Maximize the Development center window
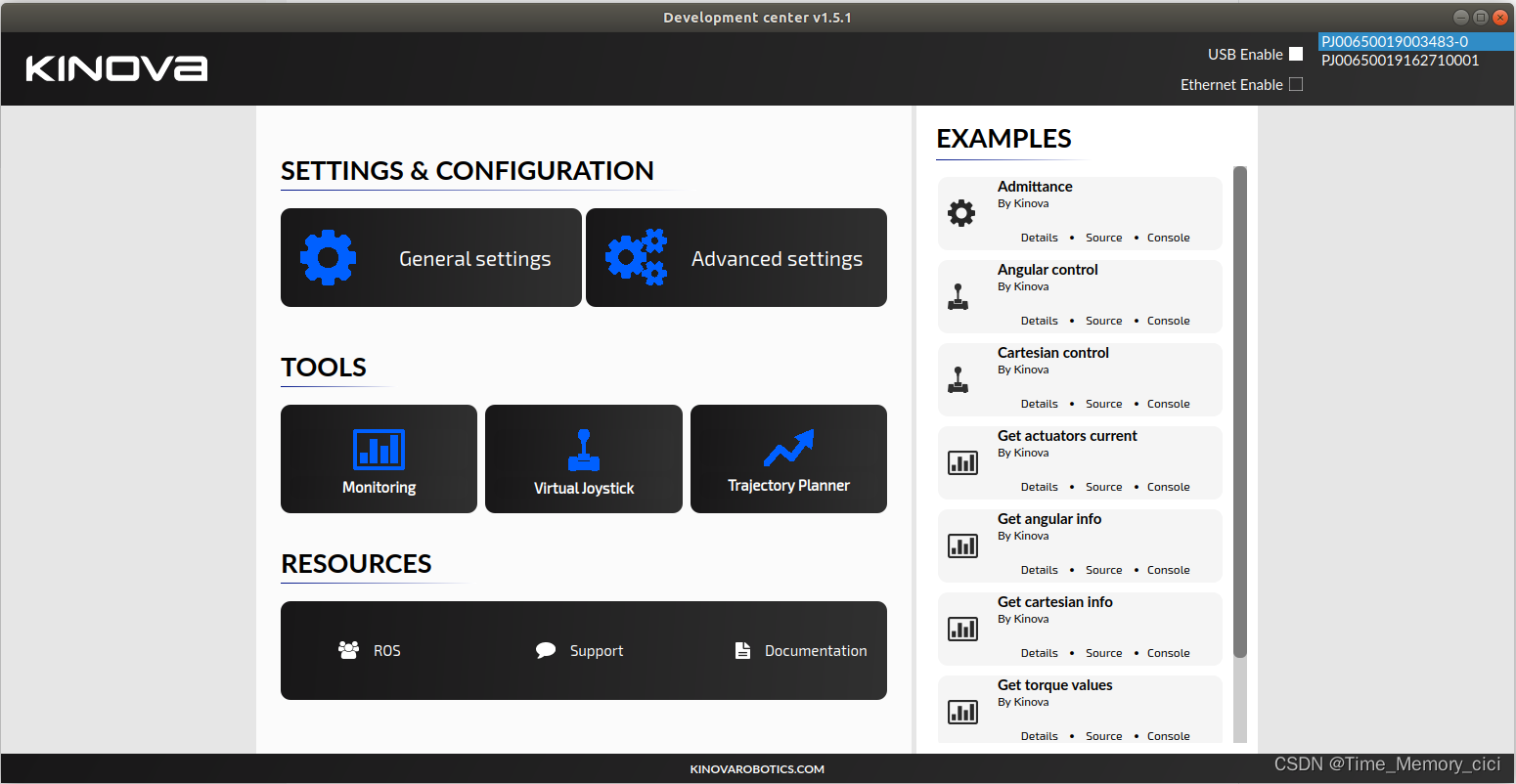1516x784 pixels. pyautogui.click(x=1480, y=17)
